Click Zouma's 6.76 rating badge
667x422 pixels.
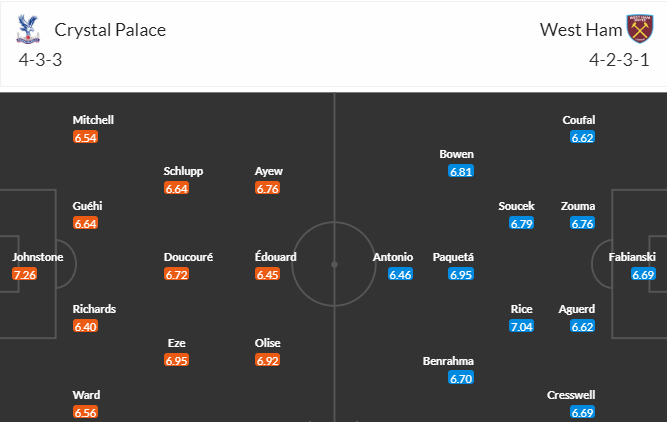click(582, 223)
